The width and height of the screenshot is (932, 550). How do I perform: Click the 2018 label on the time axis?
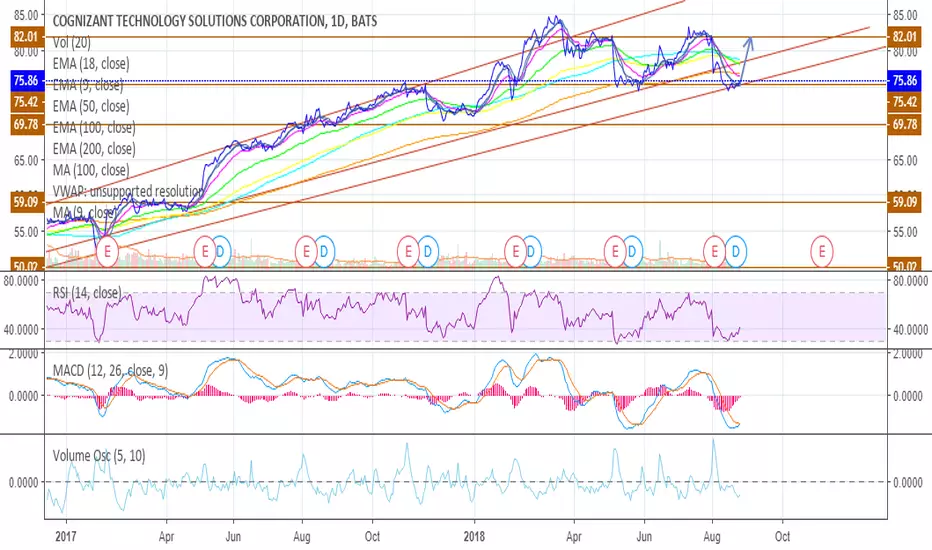(474, 536)
